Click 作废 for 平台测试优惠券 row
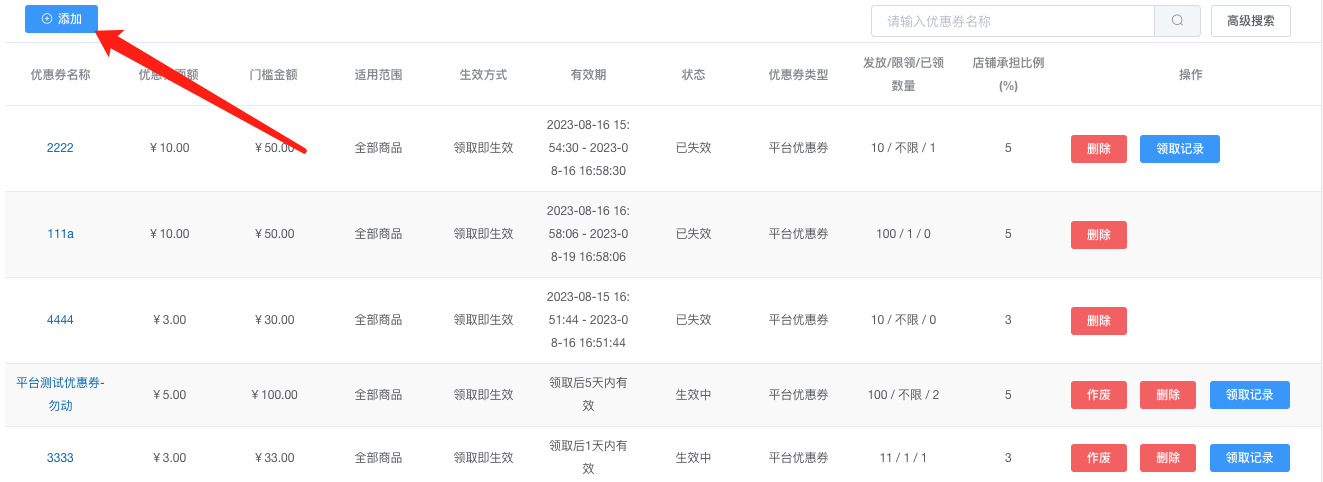This screenshot has height=482, width=1323. pyautogui.click(x=1098, y=395)
